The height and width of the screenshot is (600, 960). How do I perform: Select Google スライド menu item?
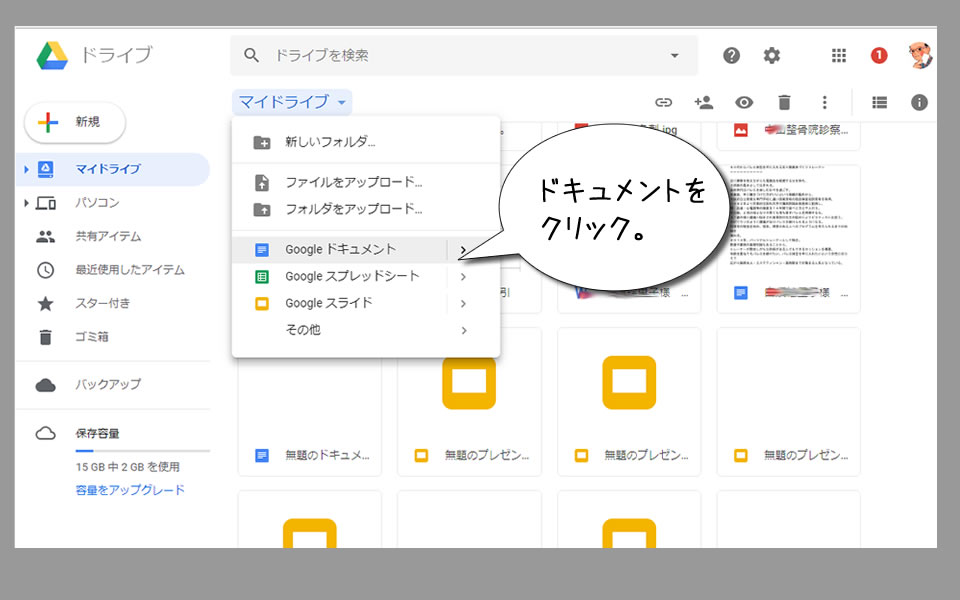coord(366,304)
